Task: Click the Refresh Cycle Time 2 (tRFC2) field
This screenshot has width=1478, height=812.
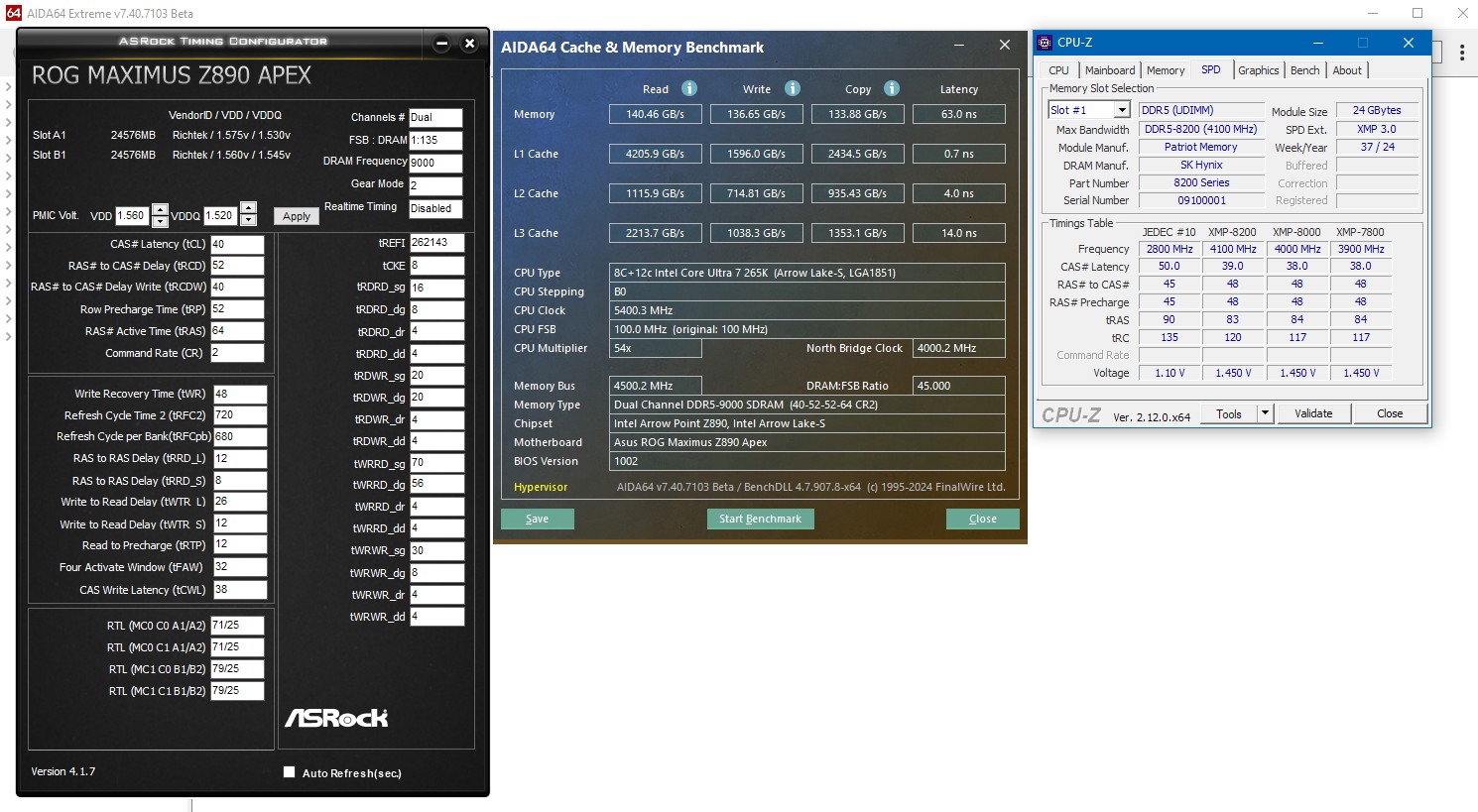Action: point(239,415)
